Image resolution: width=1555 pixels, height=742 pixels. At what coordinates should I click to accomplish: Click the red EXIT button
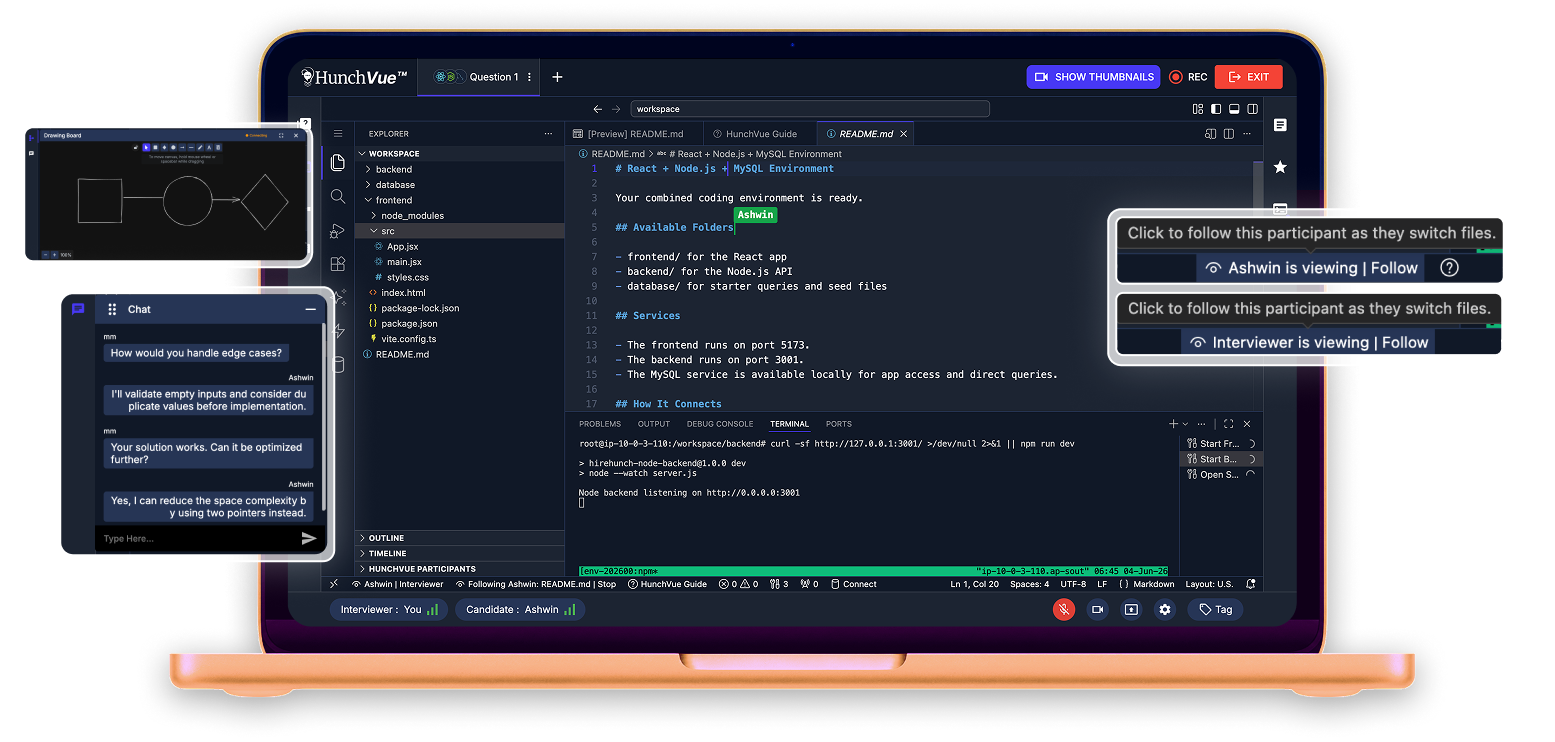[x=1248, y=77]
